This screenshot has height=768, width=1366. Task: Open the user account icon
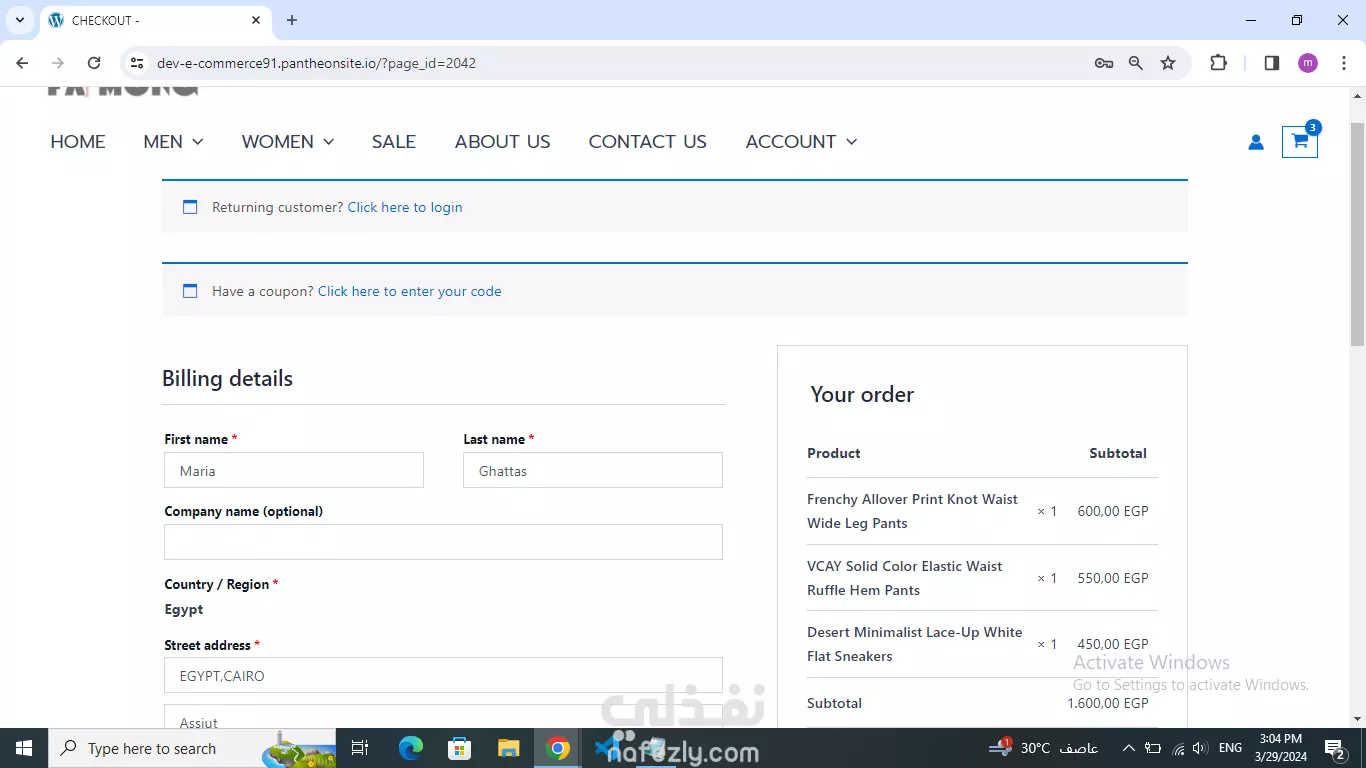1256,142
